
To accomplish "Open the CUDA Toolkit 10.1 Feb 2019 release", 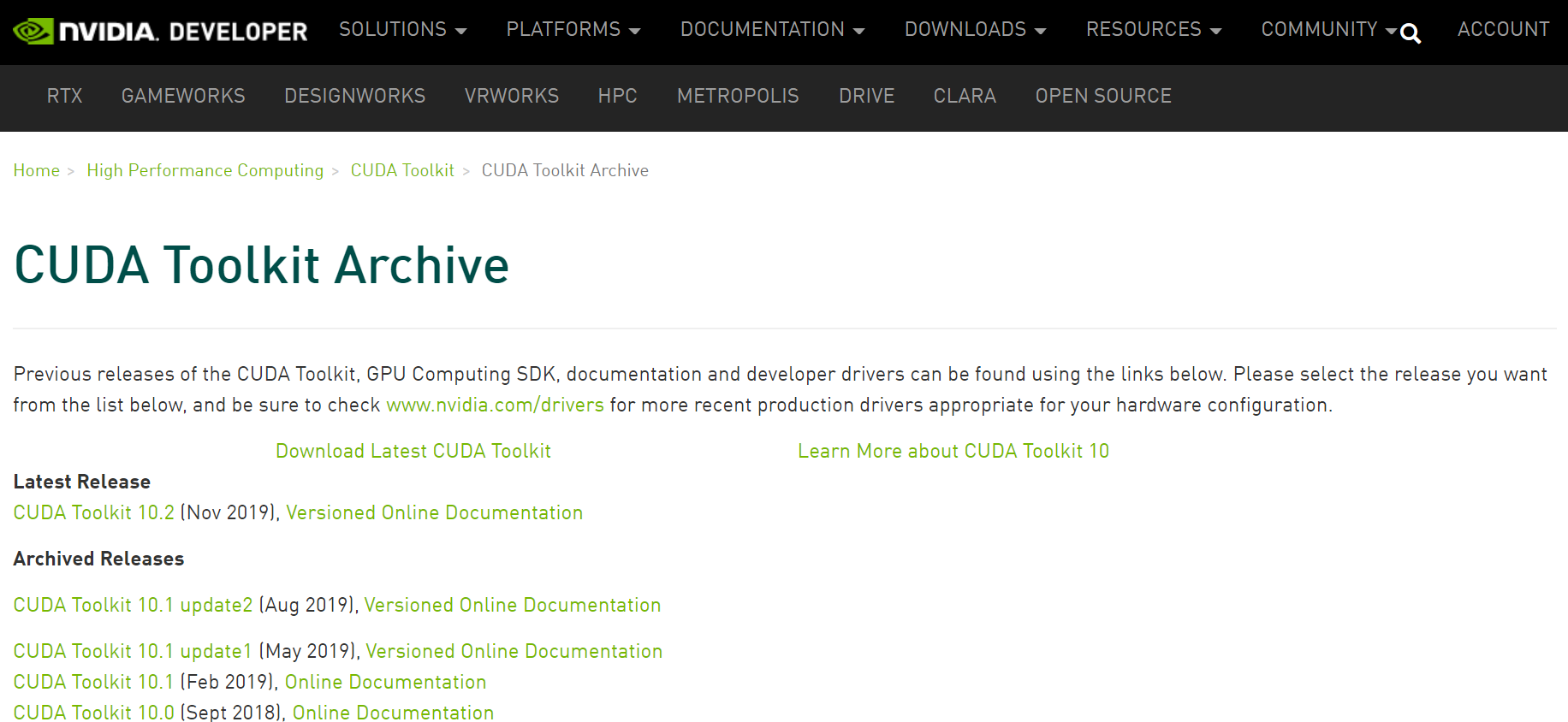I will pyautogui.click(x=94, y=682).
